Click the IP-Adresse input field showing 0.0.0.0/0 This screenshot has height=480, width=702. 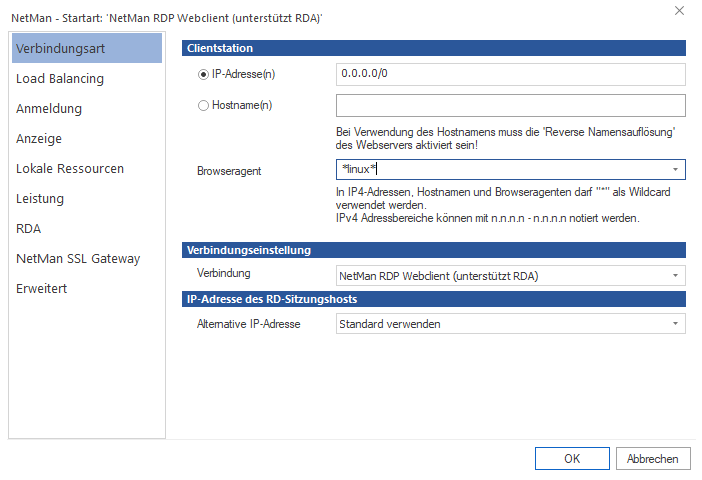(x=510, y=74)
